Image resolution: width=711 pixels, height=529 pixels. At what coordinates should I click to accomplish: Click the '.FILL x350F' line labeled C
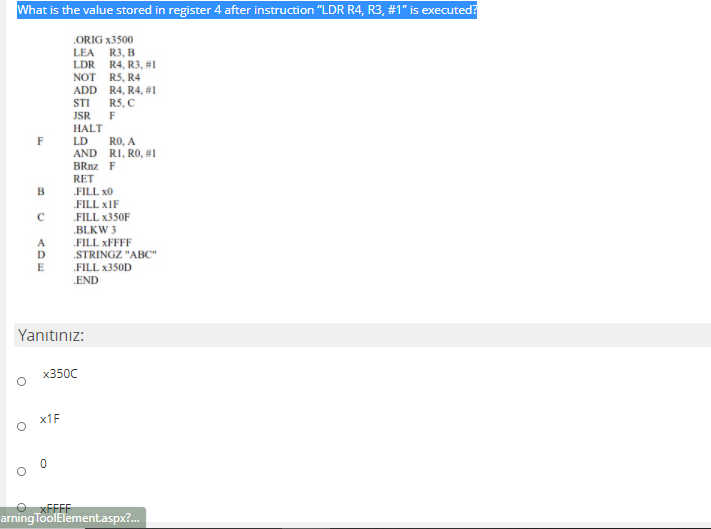pyautogui.click(x=102, y=217)
